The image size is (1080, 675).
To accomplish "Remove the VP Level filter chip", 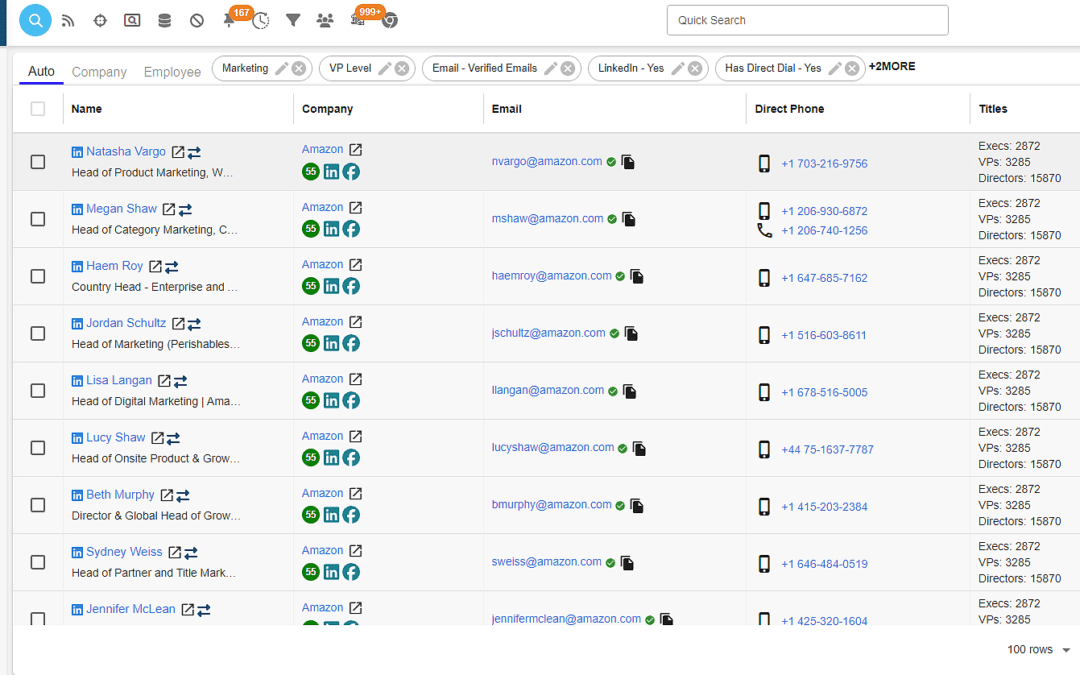I will tap(401, 69).
